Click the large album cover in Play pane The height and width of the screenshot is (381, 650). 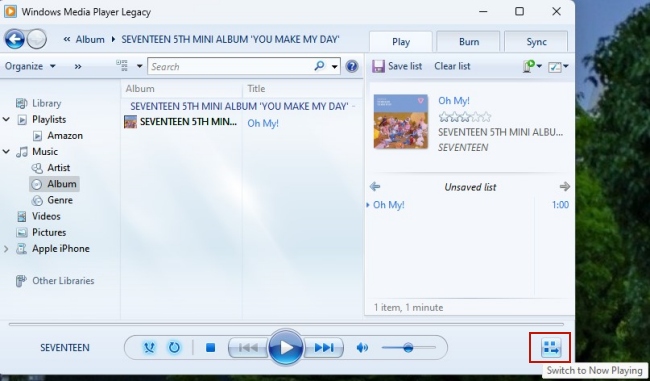(400, 121)
